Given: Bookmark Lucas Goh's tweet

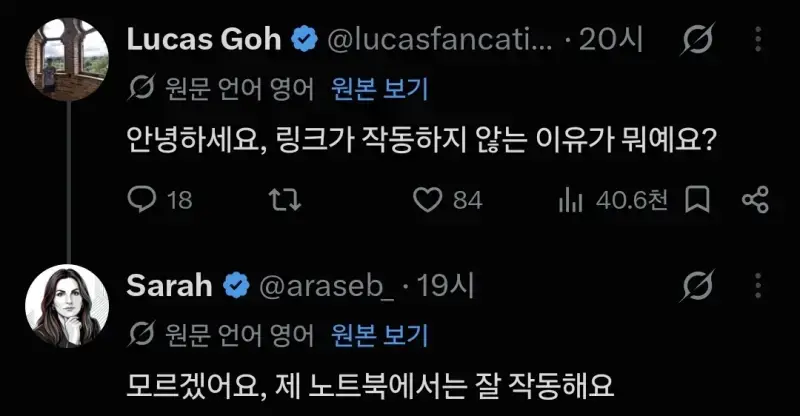Looking at the screenshot, I should tap(697, 199).
